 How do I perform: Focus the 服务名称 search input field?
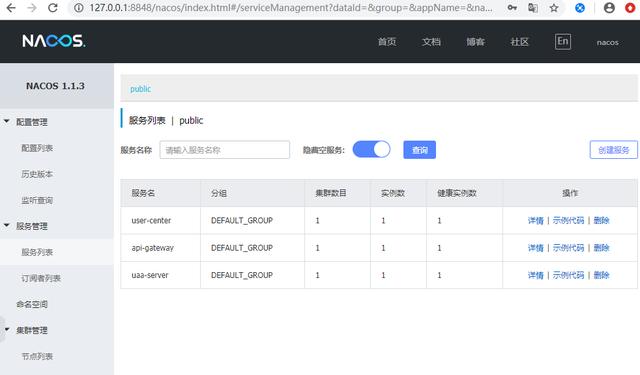click(224, 150)
